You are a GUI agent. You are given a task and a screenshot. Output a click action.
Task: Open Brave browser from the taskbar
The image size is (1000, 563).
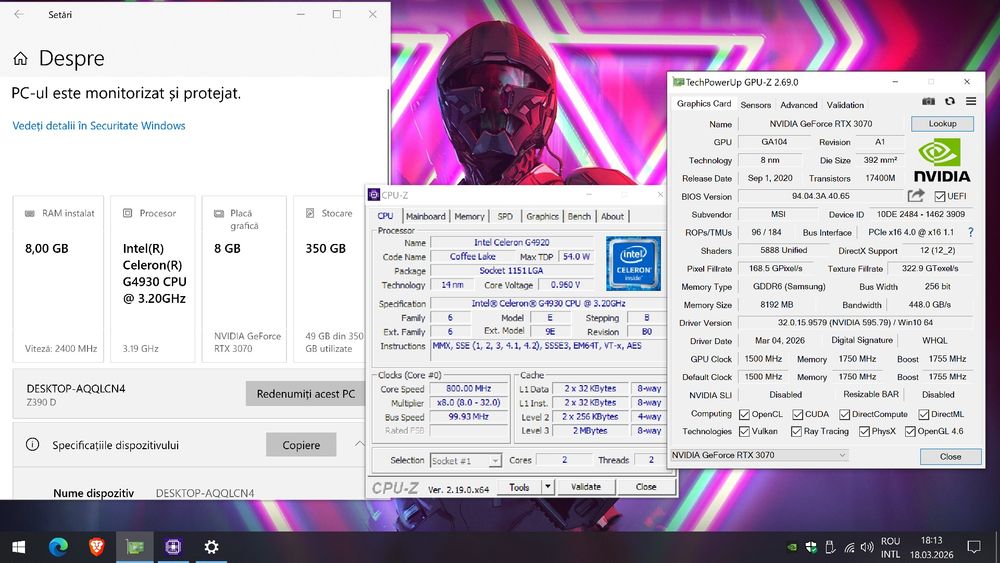(96, 547)
